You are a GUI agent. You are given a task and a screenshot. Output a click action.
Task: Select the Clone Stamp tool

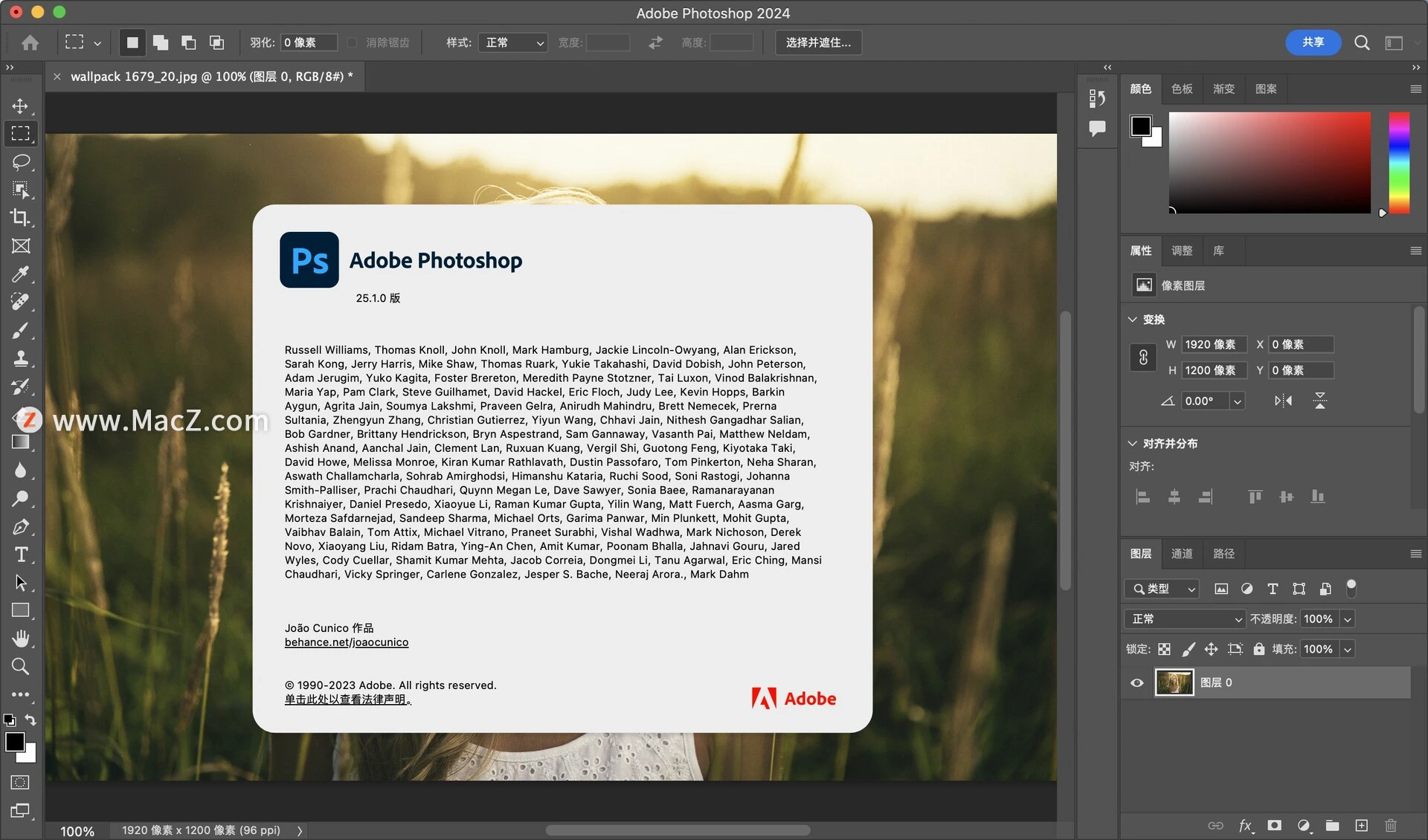pyautogui.click(x=20, y=358)
